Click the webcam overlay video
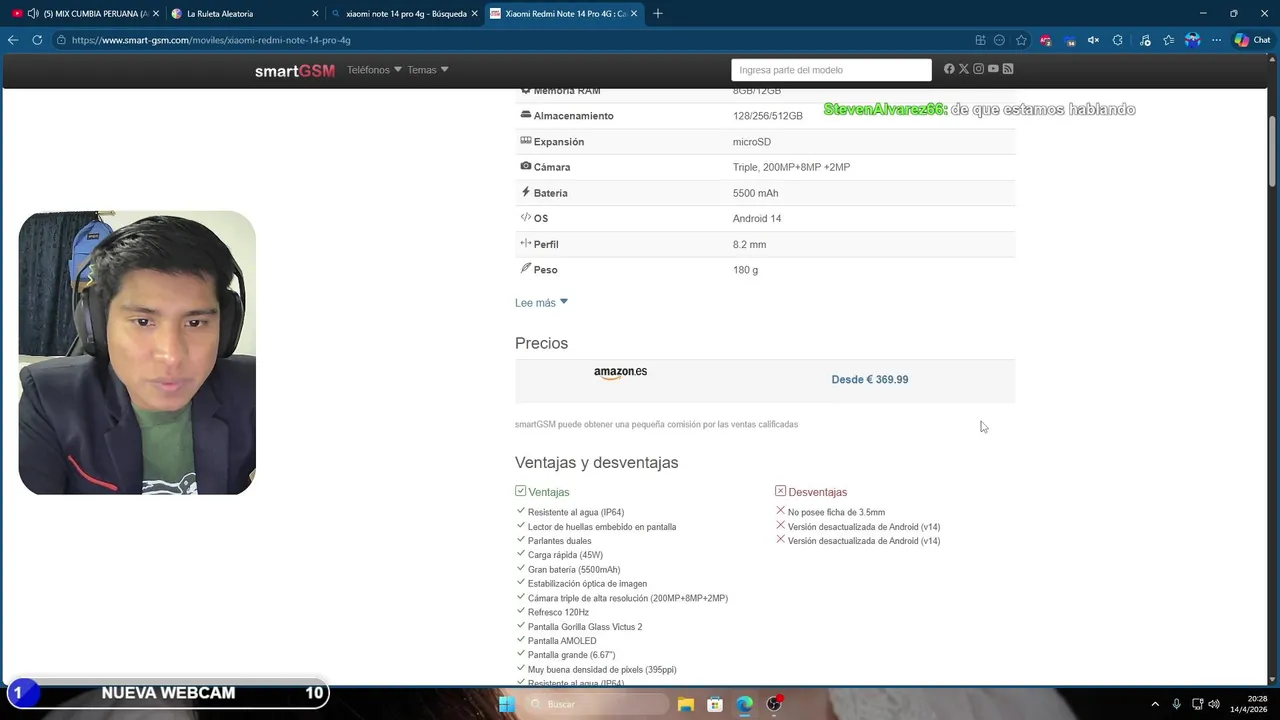Screen dimensions: 1280x720 tap(137, 353)
